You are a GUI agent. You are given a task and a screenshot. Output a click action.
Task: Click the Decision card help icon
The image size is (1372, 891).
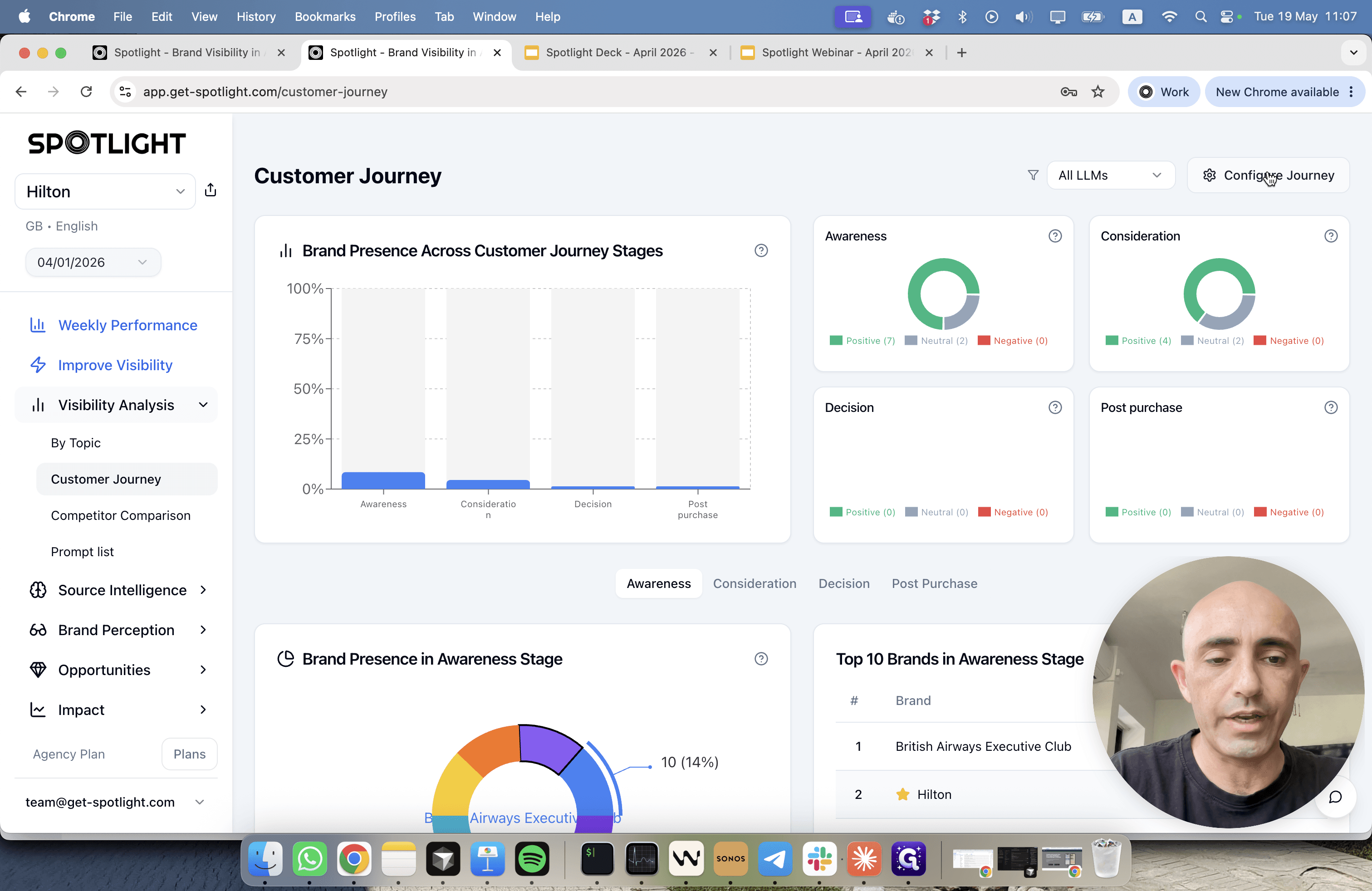click(1055, 407)
